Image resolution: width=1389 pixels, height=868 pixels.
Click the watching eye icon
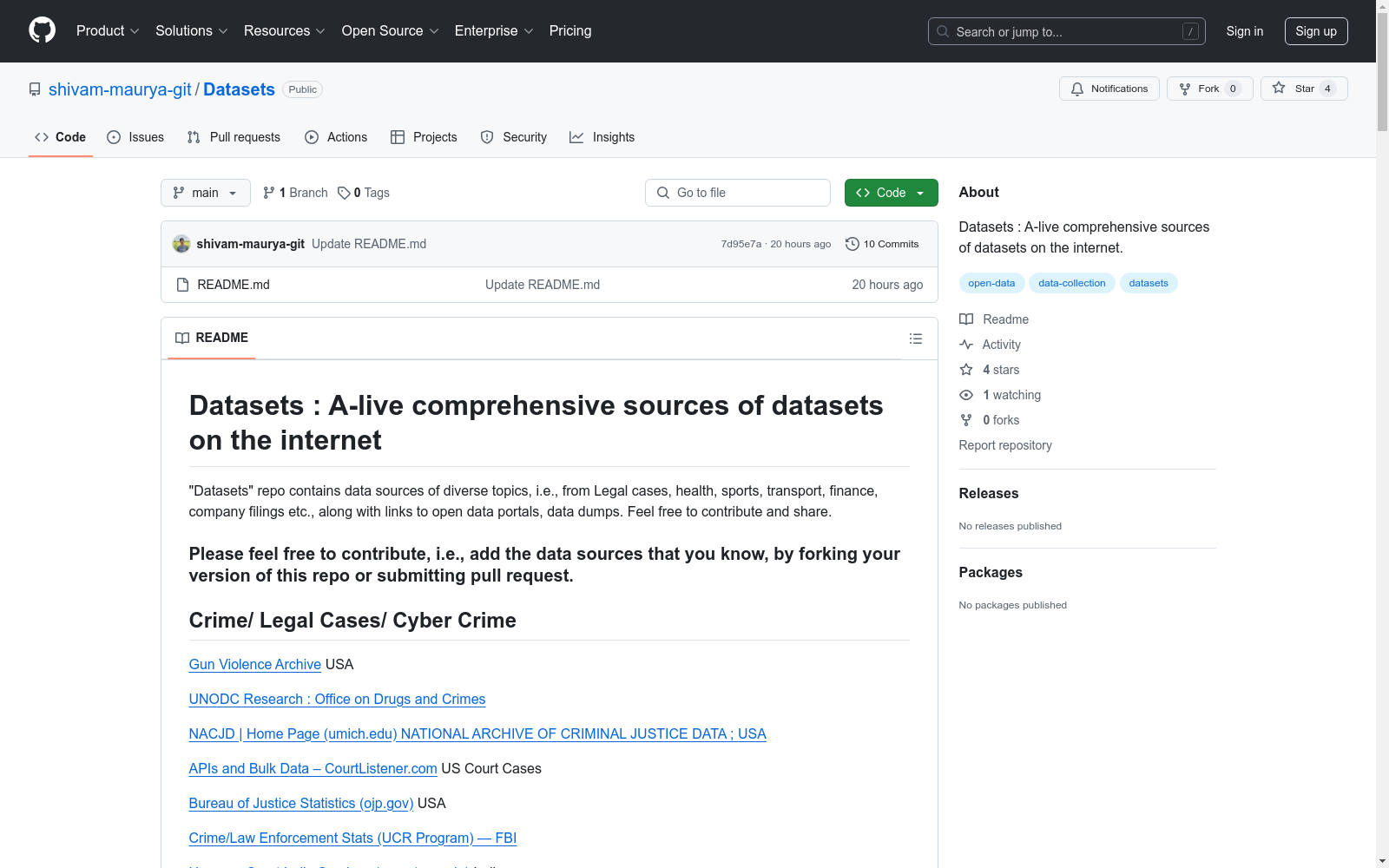(966, 395)
